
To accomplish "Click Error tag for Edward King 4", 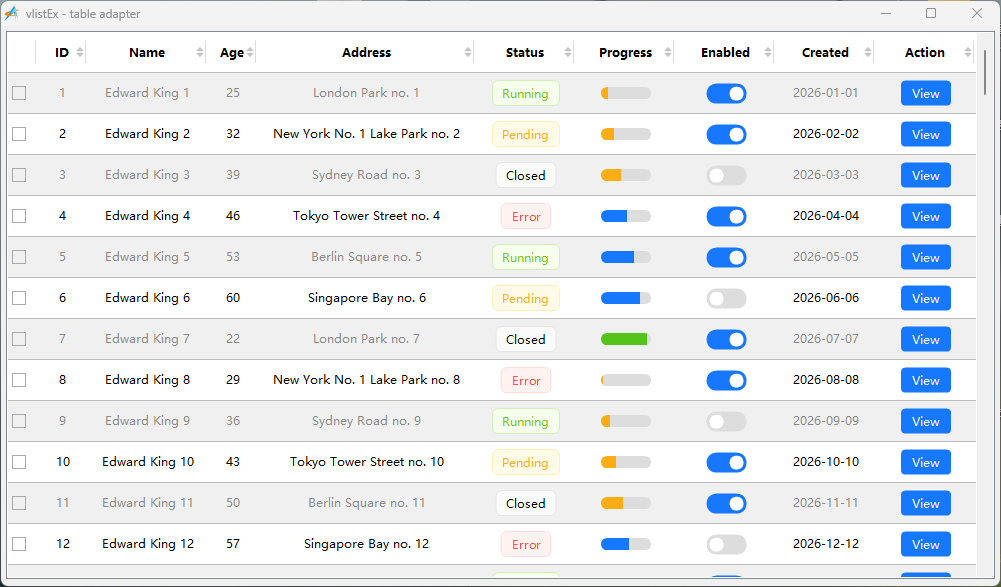I will coord(525,216).
